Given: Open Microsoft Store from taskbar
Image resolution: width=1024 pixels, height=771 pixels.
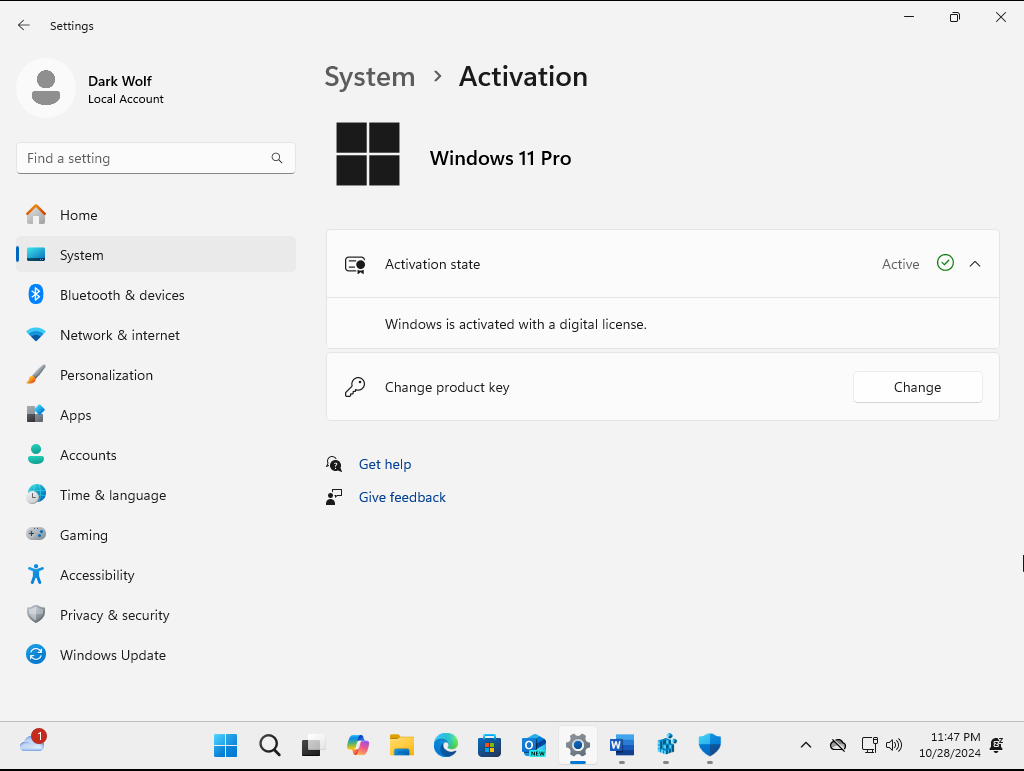Looking at the screenshot, I should pyautogui.click(x=489, y=745).
